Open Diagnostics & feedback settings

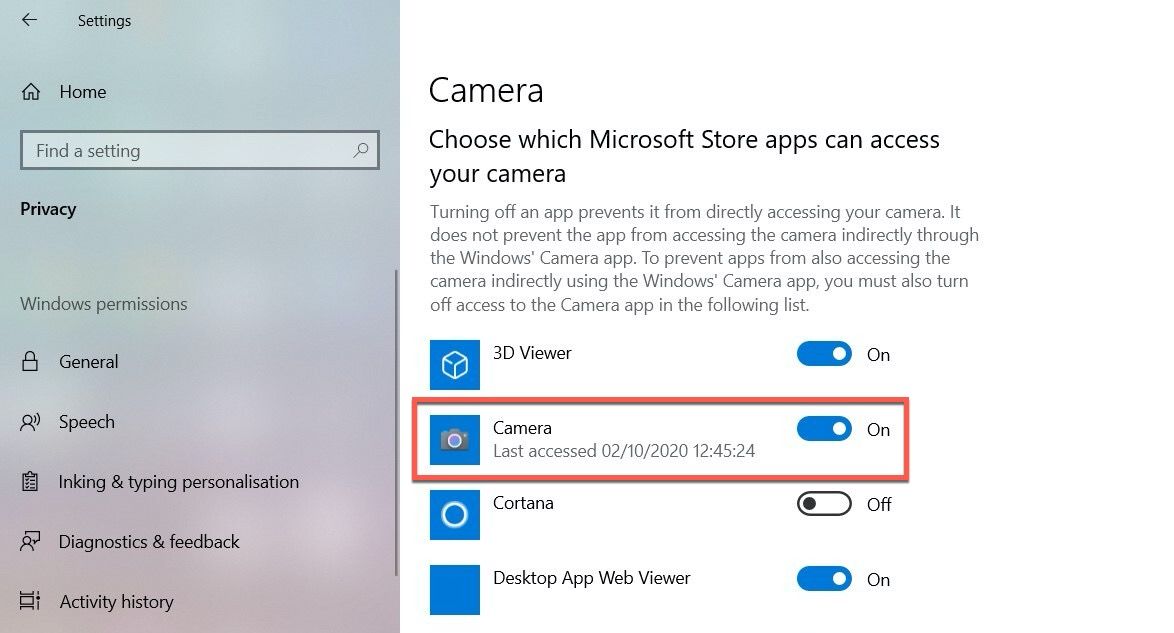[149, 542]
